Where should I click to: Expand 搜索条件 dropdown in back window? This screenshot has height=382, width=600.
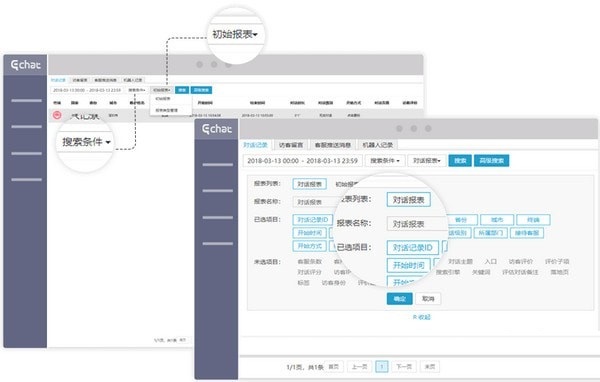136,90
